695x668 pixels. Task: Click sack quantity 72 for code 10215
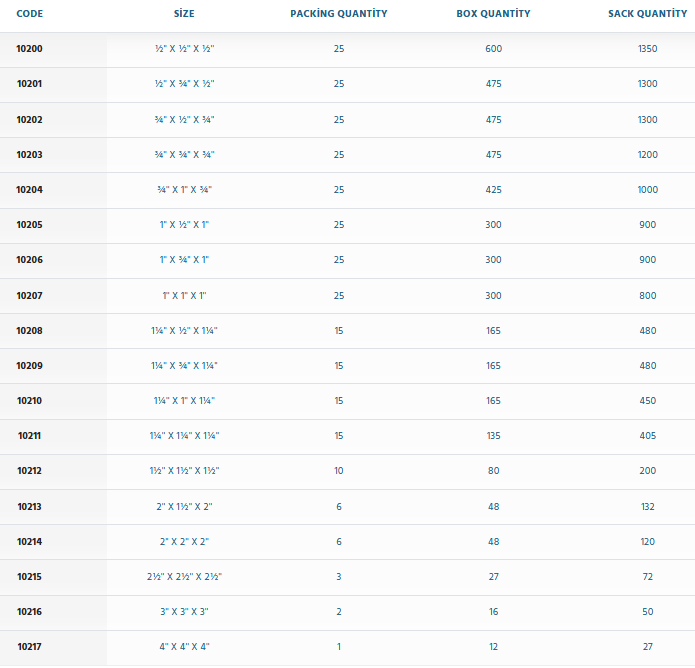(647, 577)
